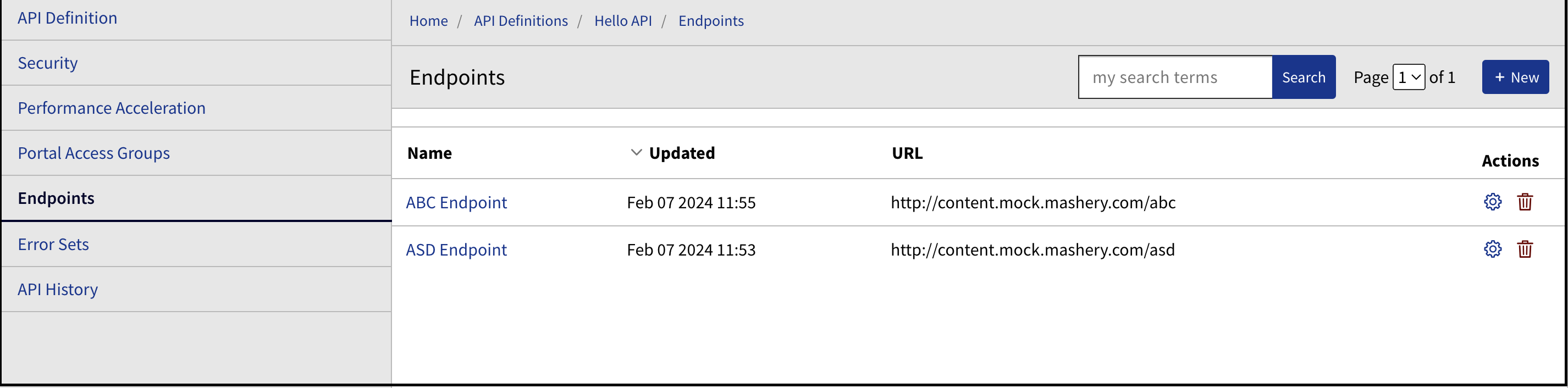Click the plus icon on the New button
The height and width of the screenshot is (388, 1568).
click(x=1499, y=76)
